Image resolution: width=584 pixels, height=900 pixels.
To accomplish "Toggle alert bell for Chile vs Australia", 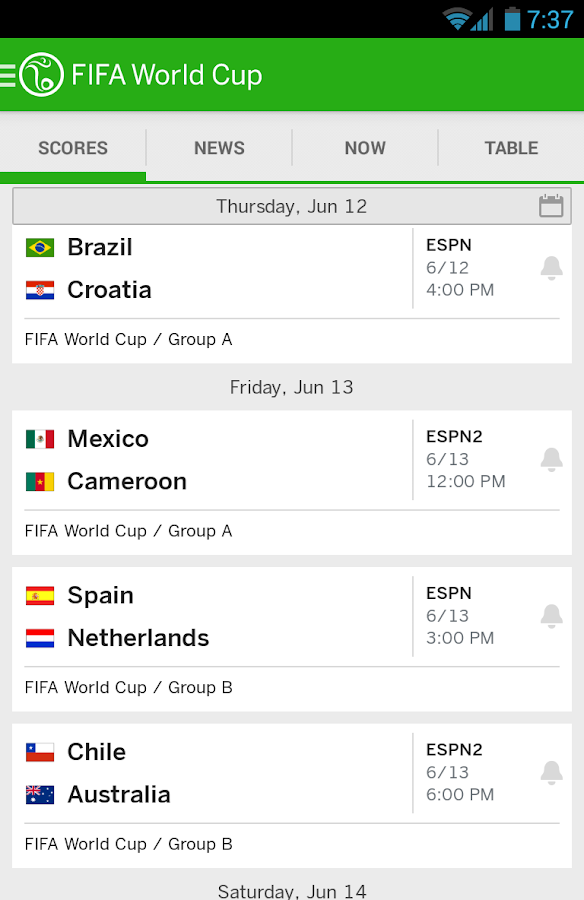I will (x=551, y=773).
